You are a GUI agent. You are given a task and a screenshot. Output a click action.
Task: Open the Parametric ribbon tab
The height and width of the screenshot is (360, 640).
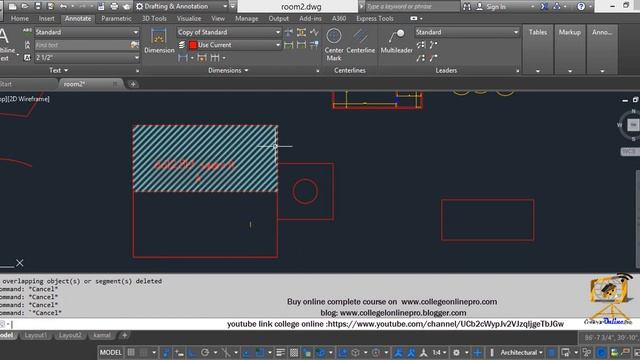116,18
